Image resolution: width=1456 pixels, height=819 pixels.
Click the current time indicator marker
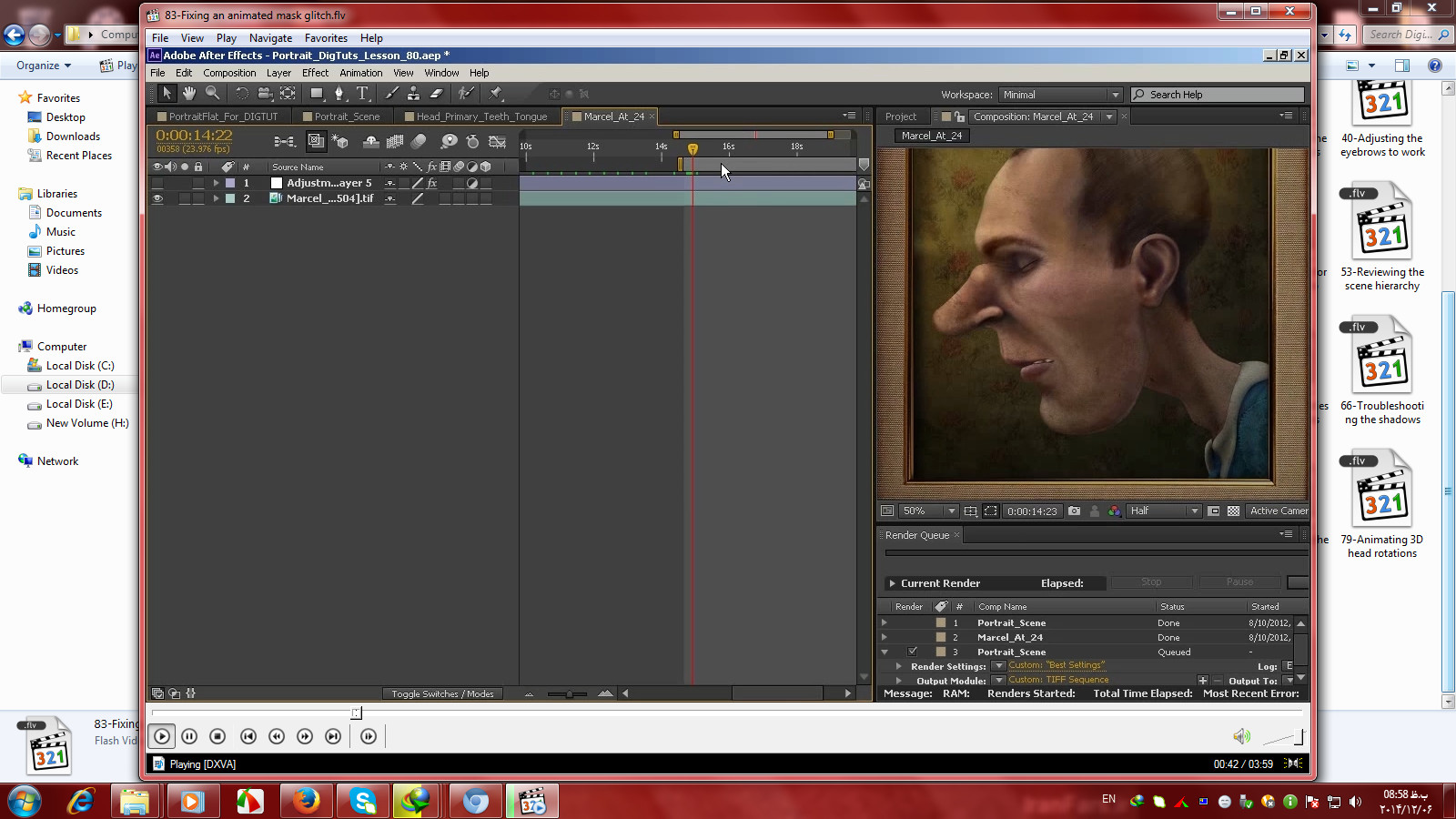pos(693,148)
